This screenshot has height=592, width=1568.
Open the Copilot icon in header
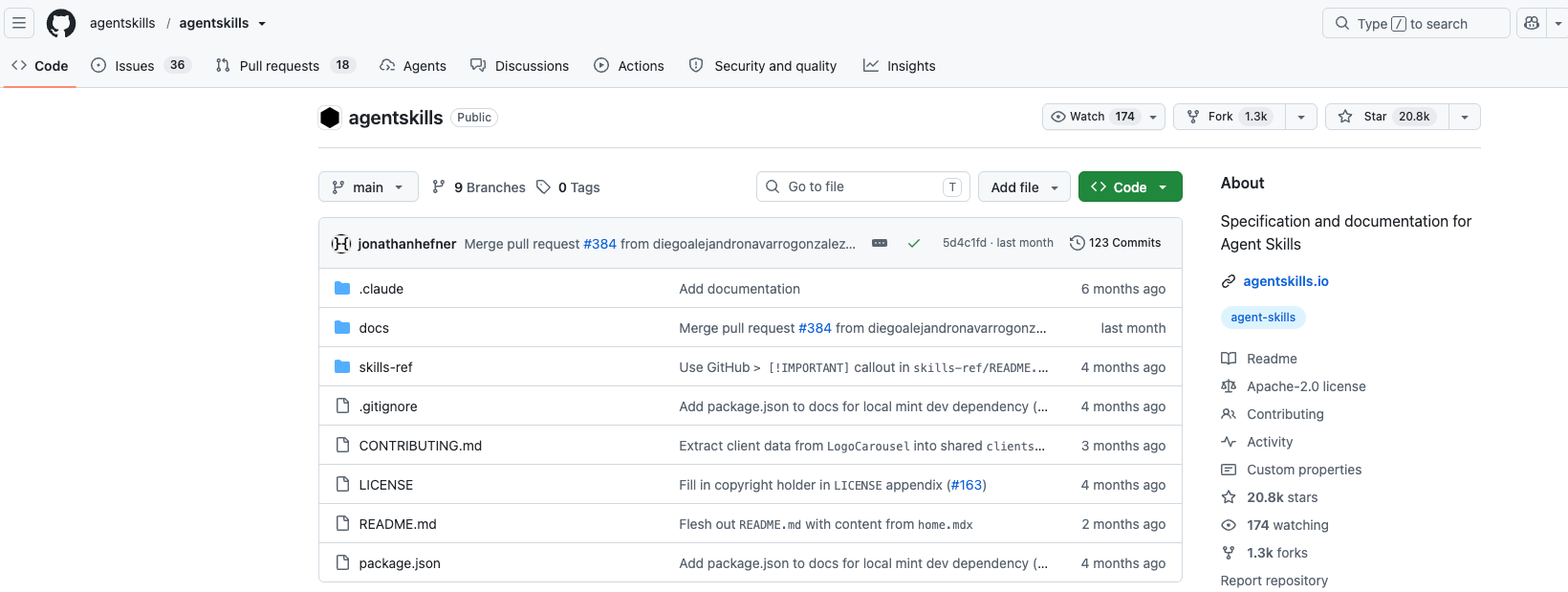[x=1532, y=23]
